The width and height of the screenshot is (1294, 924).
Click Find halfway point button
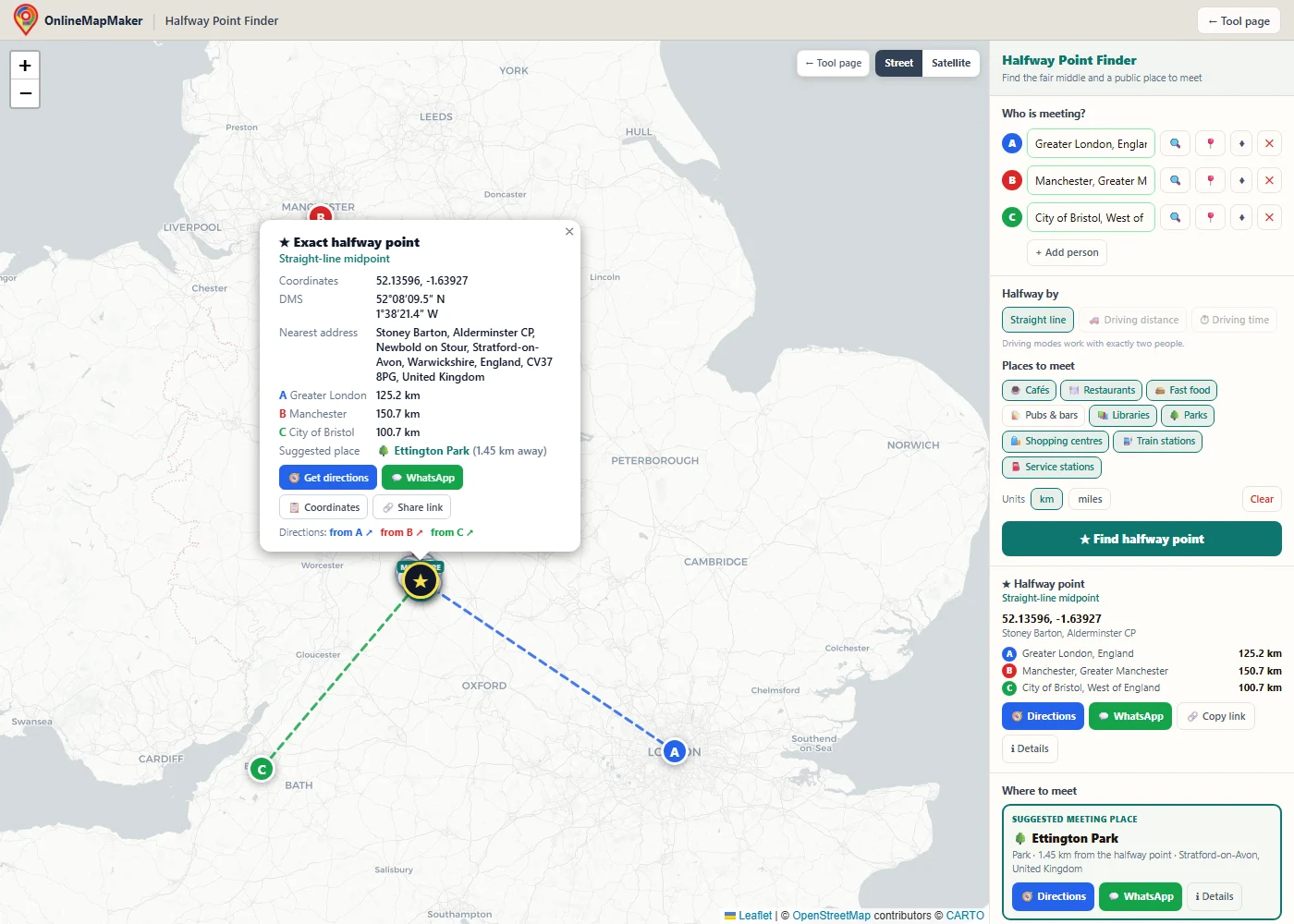tap(1141, 539)
